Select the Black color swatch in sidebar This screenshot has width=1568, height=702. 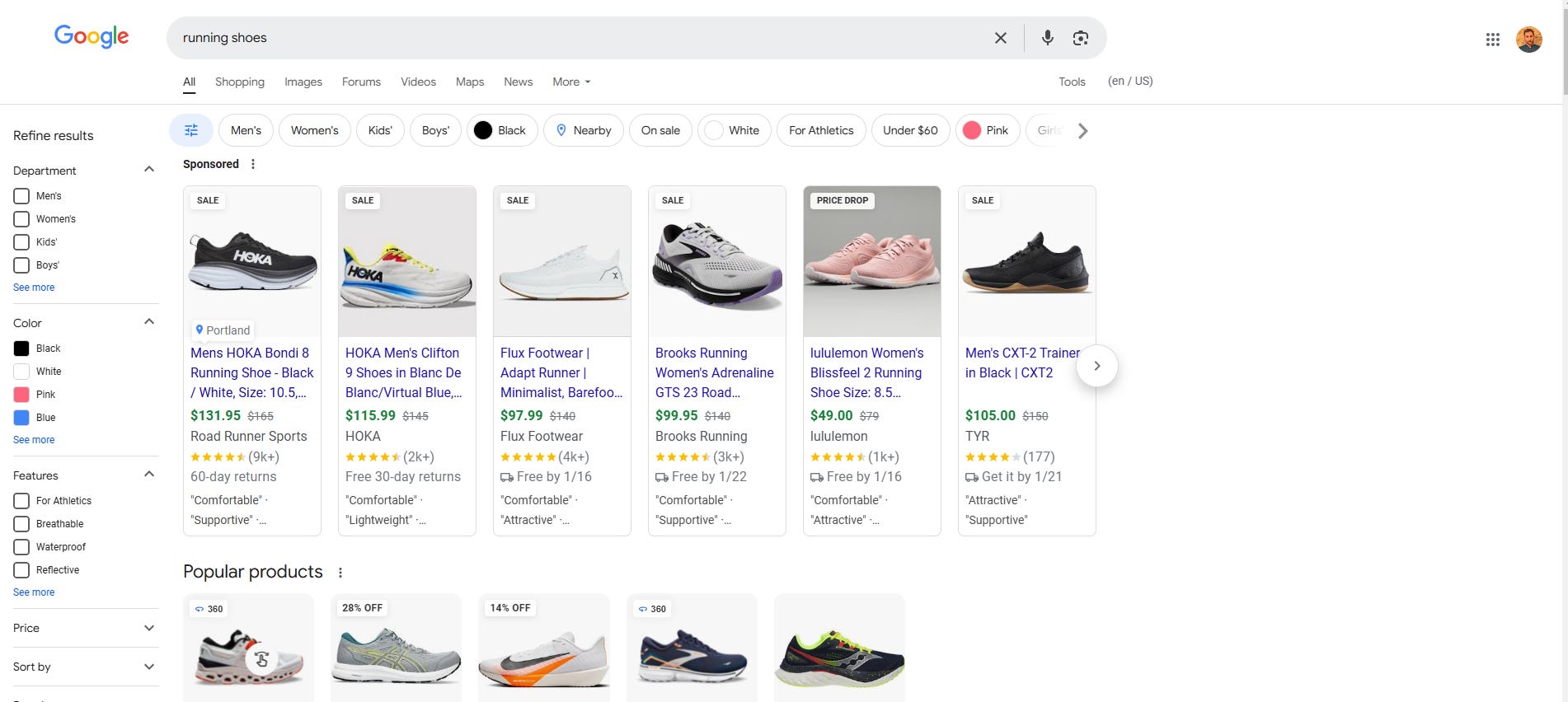point(21,349)
